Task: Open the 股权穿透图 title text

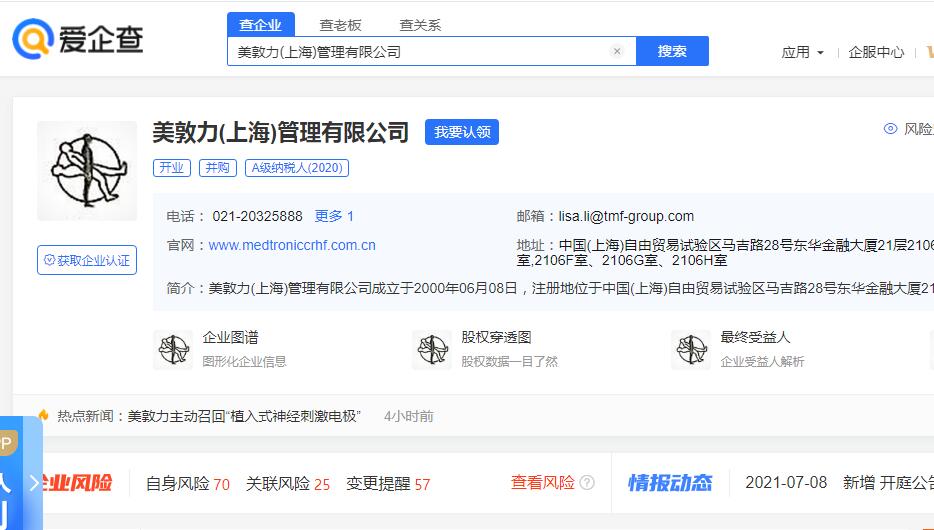Action: (x=496, y=338)
